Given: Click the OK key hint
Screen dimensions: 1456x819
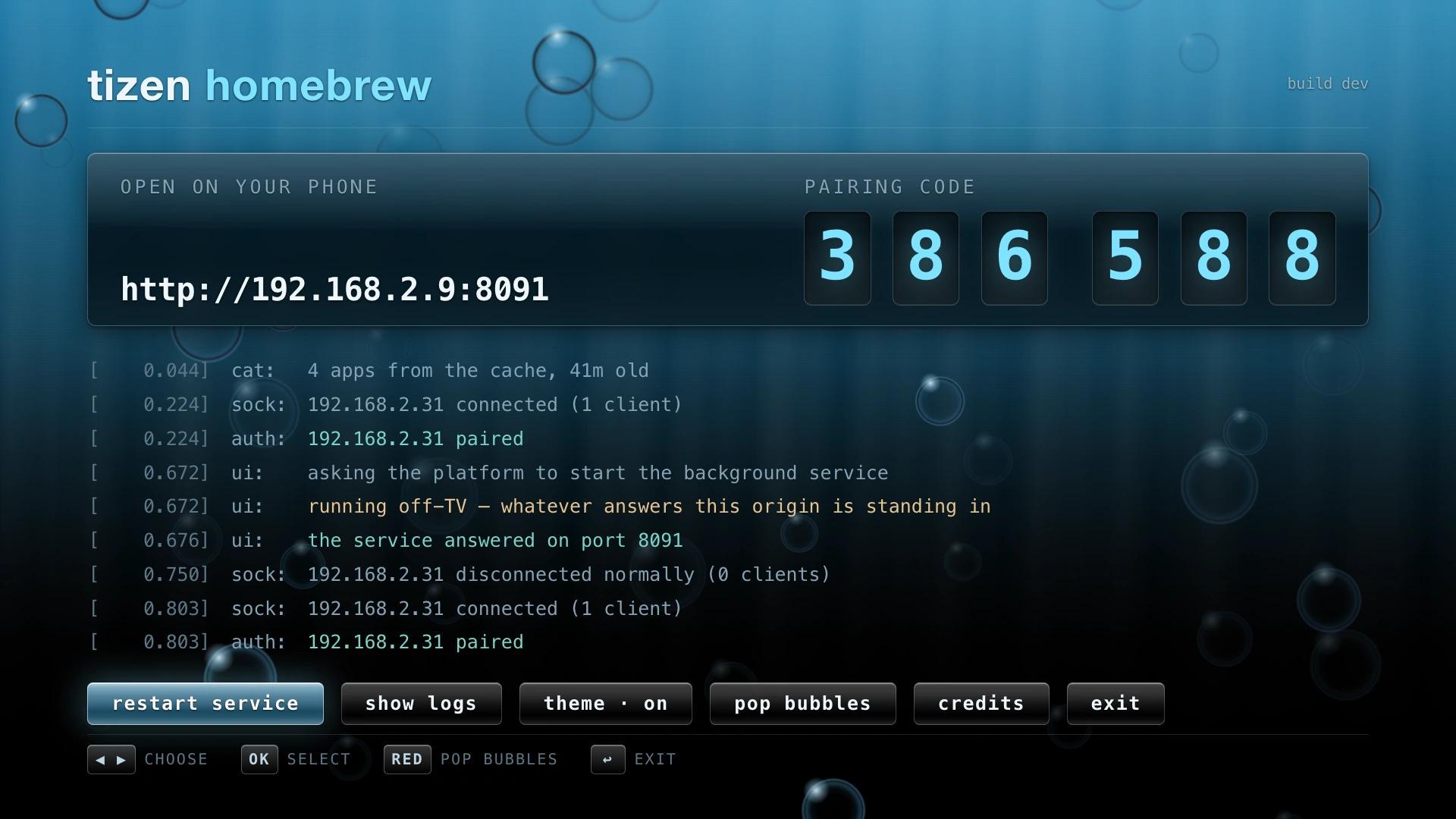Looking at the screenshot, I should pyautogui.click(x=259, y=759).
